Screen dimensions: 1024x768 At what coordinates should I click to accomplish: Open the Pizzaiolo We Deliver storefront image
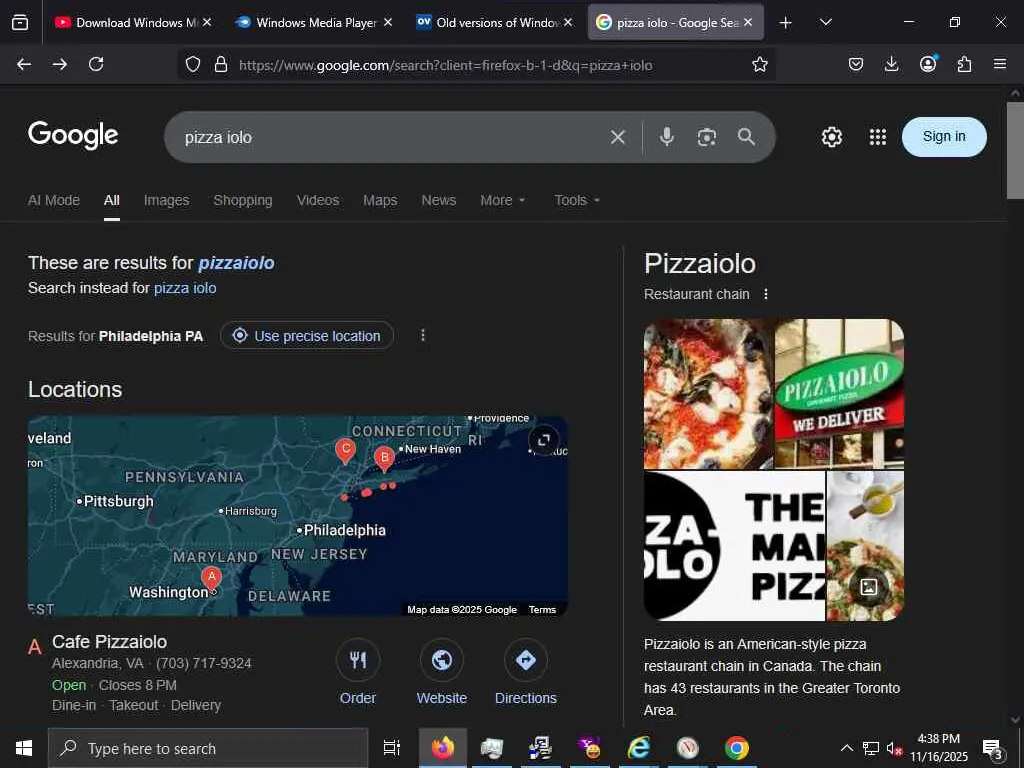pos(839,394)
